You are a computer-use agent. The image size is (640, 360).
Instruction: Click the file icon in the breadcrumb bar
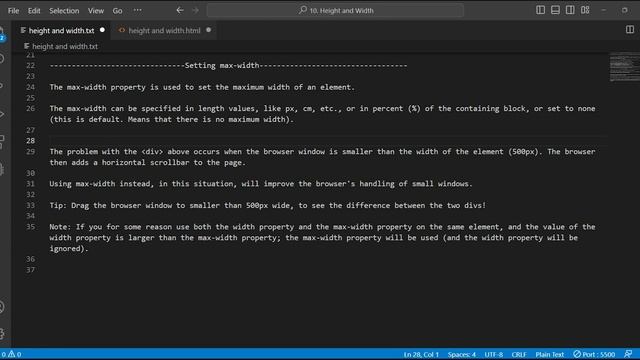pos(27,46)
